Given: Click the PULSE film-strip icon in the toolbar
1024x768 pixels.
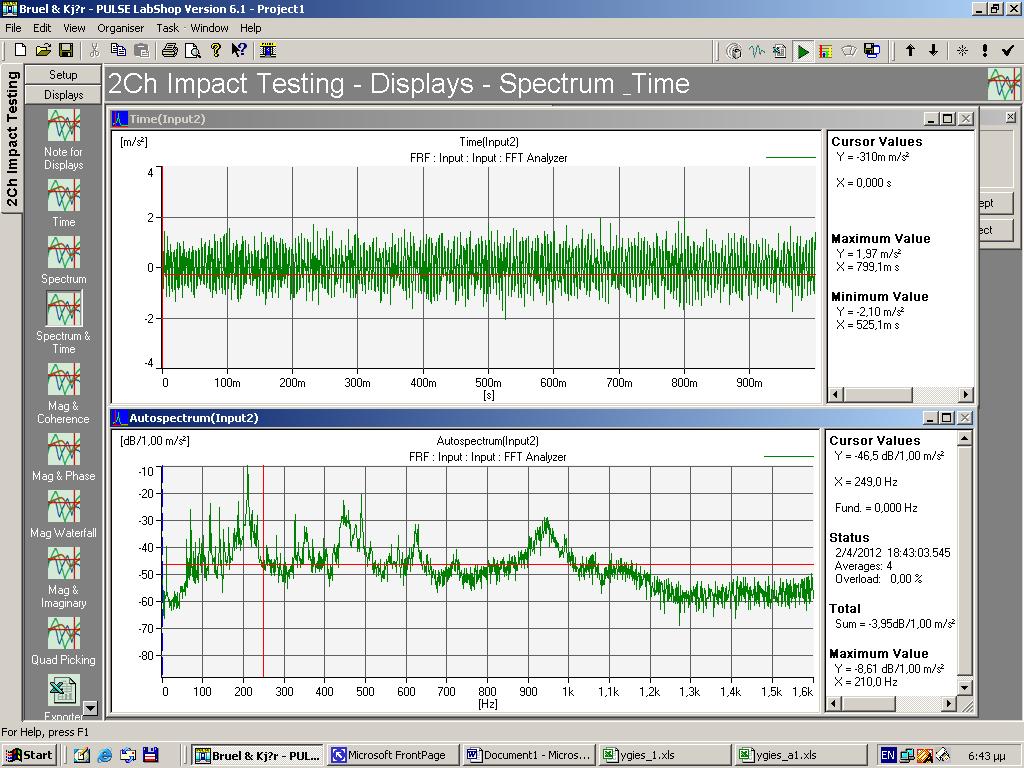Looking at the screenshot, I should click(268, 50).
